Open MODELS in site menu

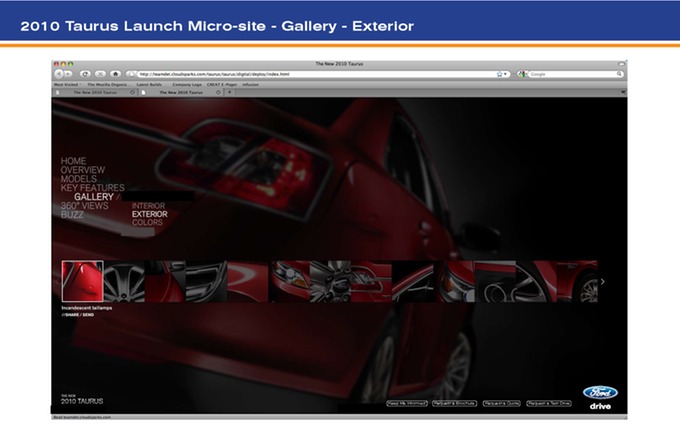click(x=78, y=179)
